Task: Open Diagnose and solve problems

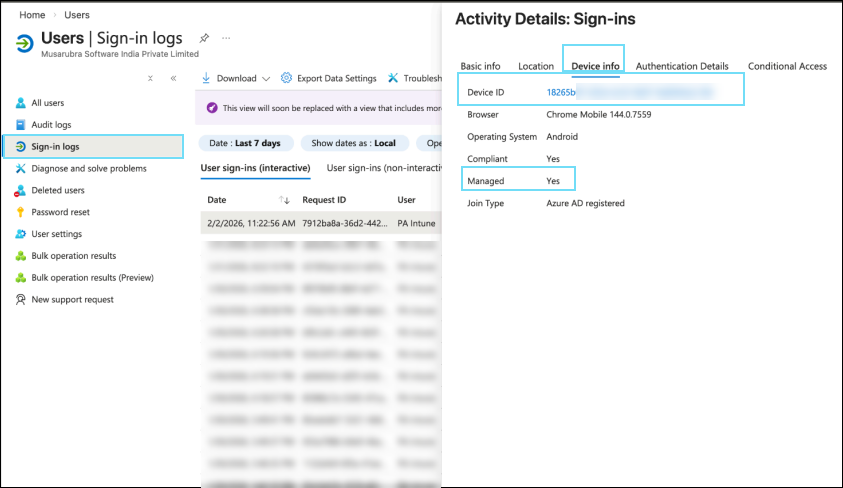Action: pyautogui.click(x=88, y=168)
